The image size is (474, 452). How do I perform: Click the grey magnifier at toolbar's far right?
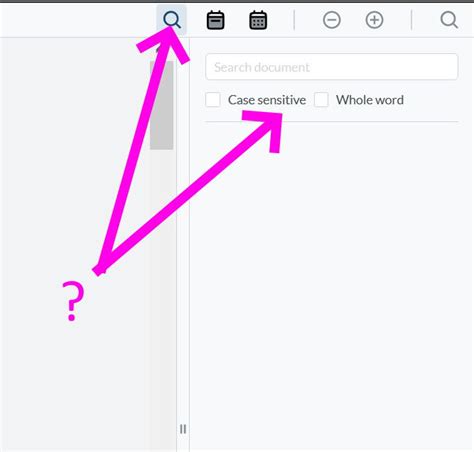click(449, 20)
